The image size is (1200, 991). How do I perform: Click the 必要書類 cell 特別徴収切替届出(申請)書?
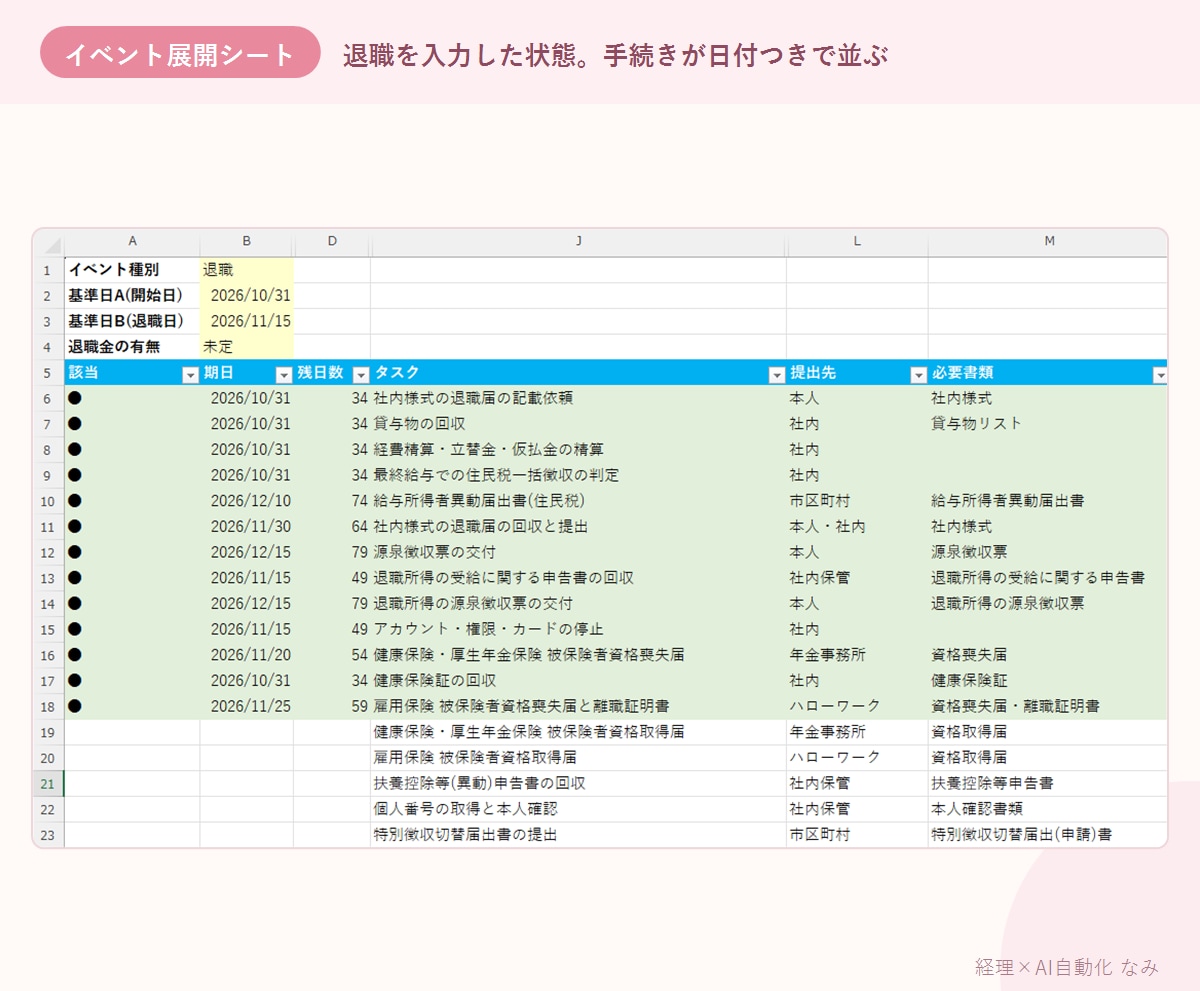(1021, 834)
